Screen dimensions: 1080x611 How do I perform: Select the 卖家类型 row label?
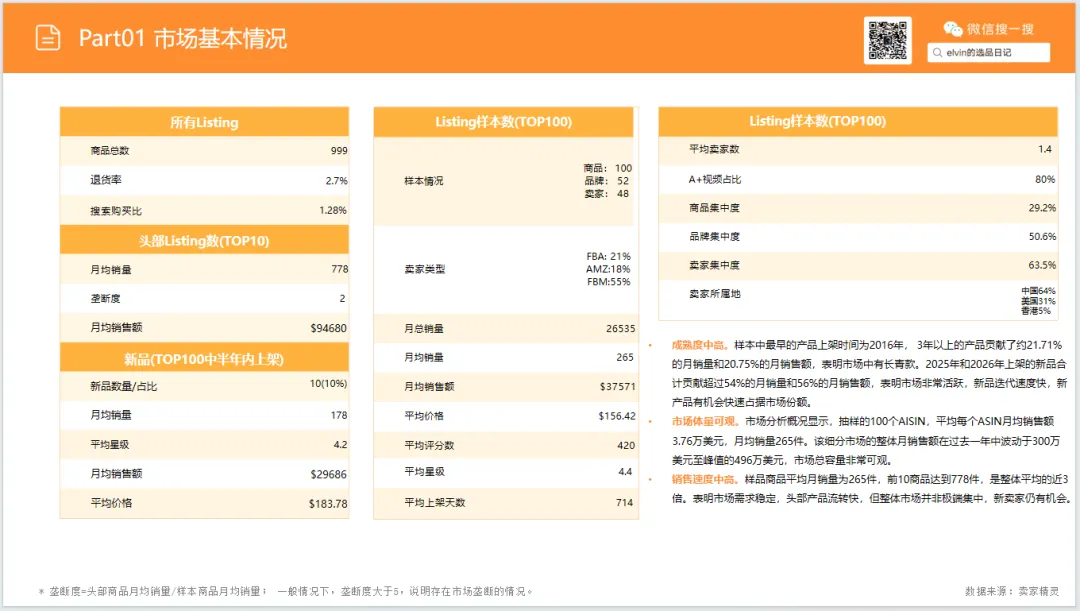pos(424,269)
